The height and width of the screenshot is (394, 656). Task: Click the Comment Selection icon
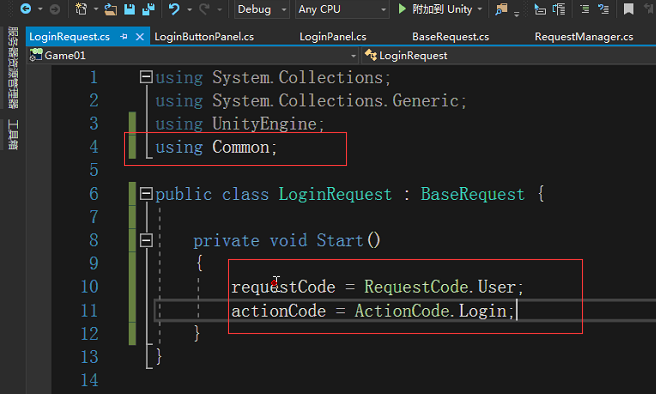pos(585,9)
